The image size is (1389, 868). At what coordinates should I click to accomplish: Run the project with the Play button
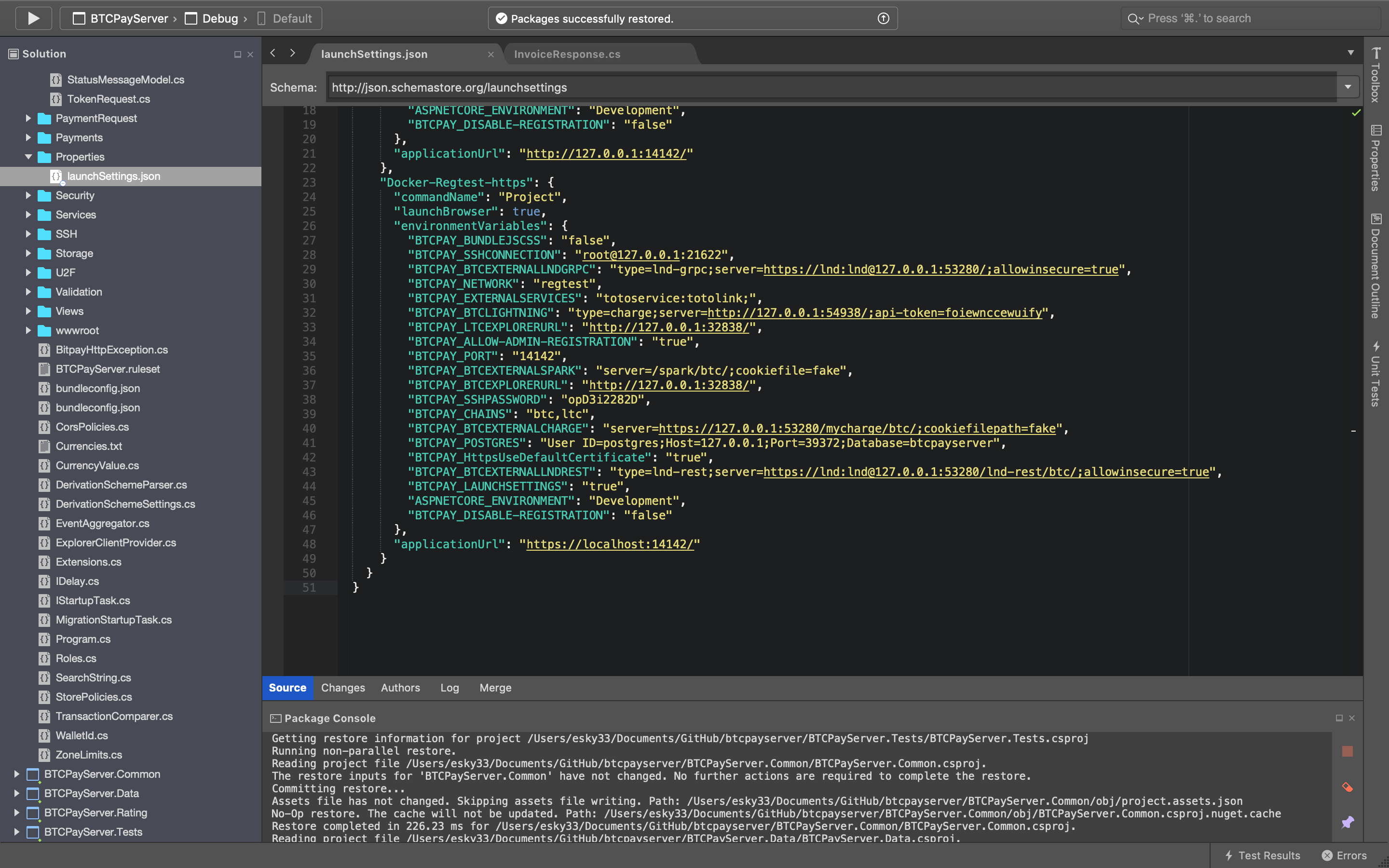33,18
